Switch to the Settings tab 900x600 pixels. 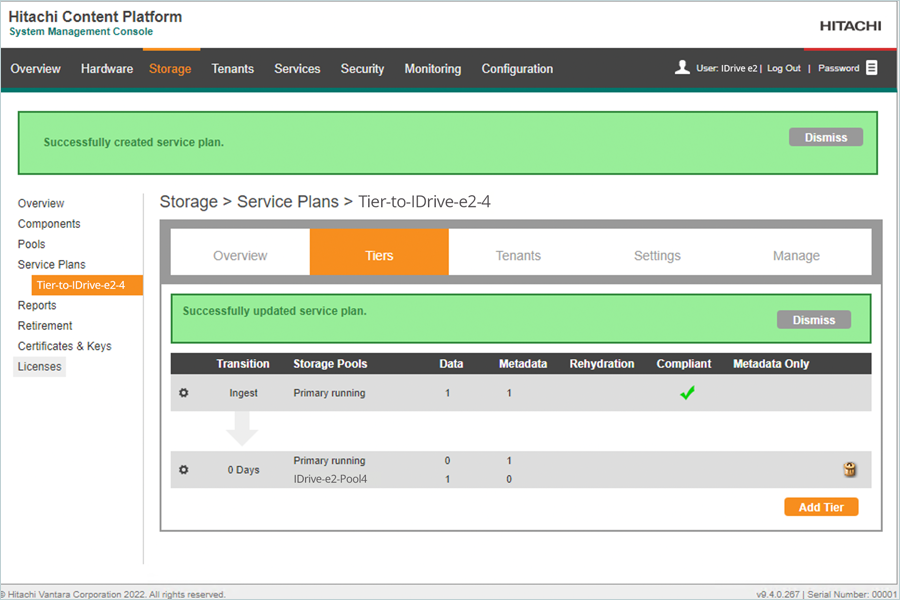coord(657,256)
